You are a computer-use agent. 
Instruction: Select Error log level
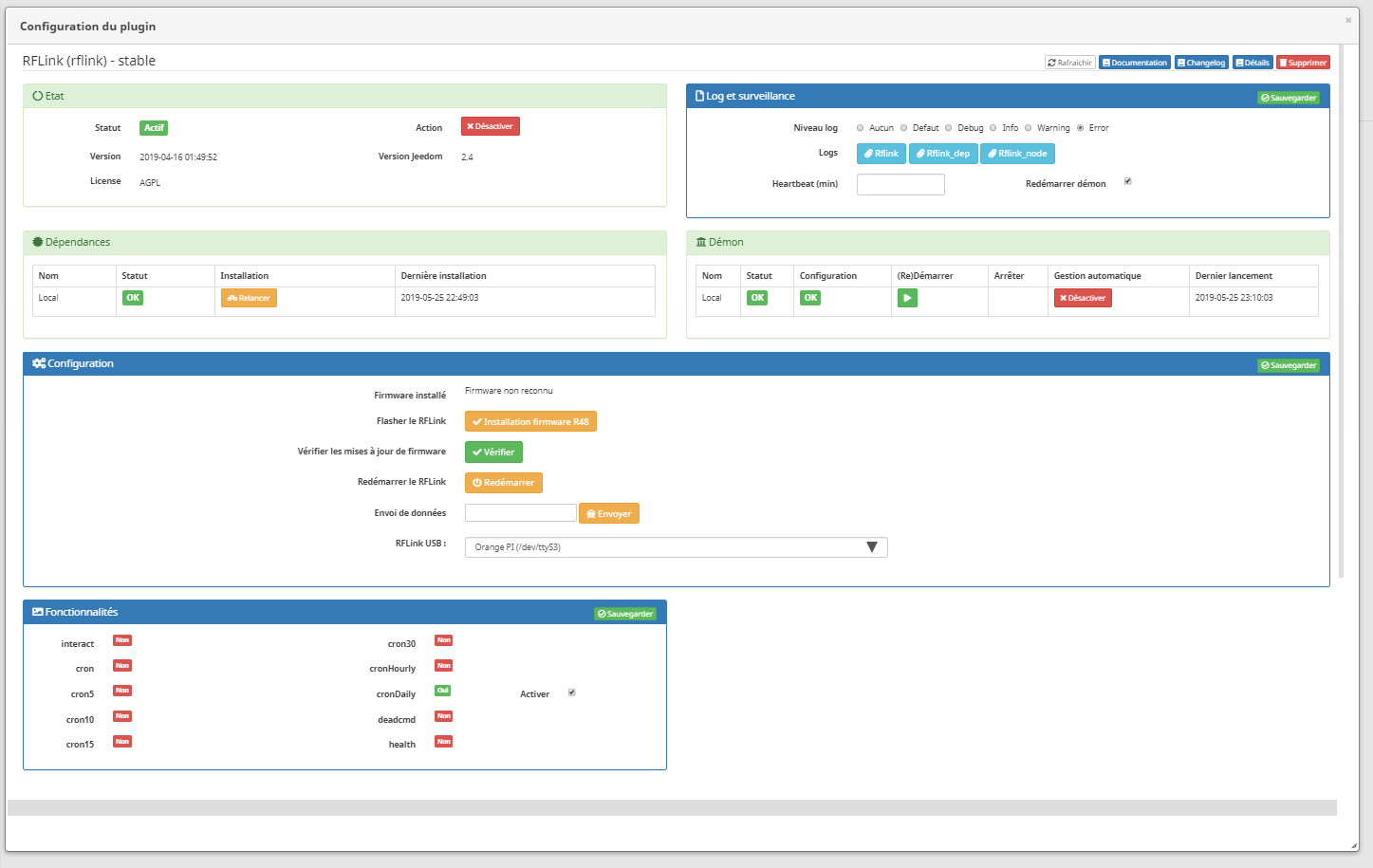click(x=1080, y=128)
